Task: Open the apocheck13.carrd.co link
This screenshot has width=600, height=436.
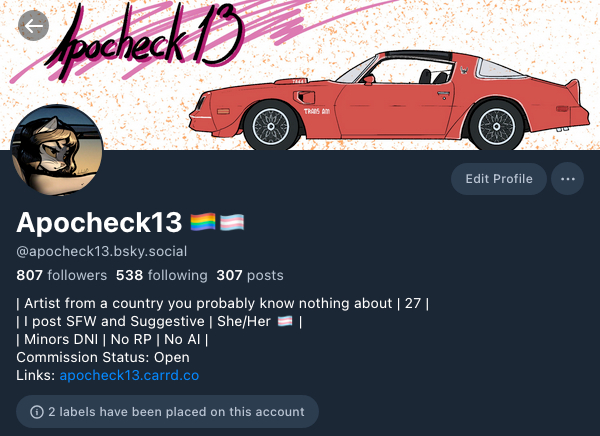Action: pos(129,376)
